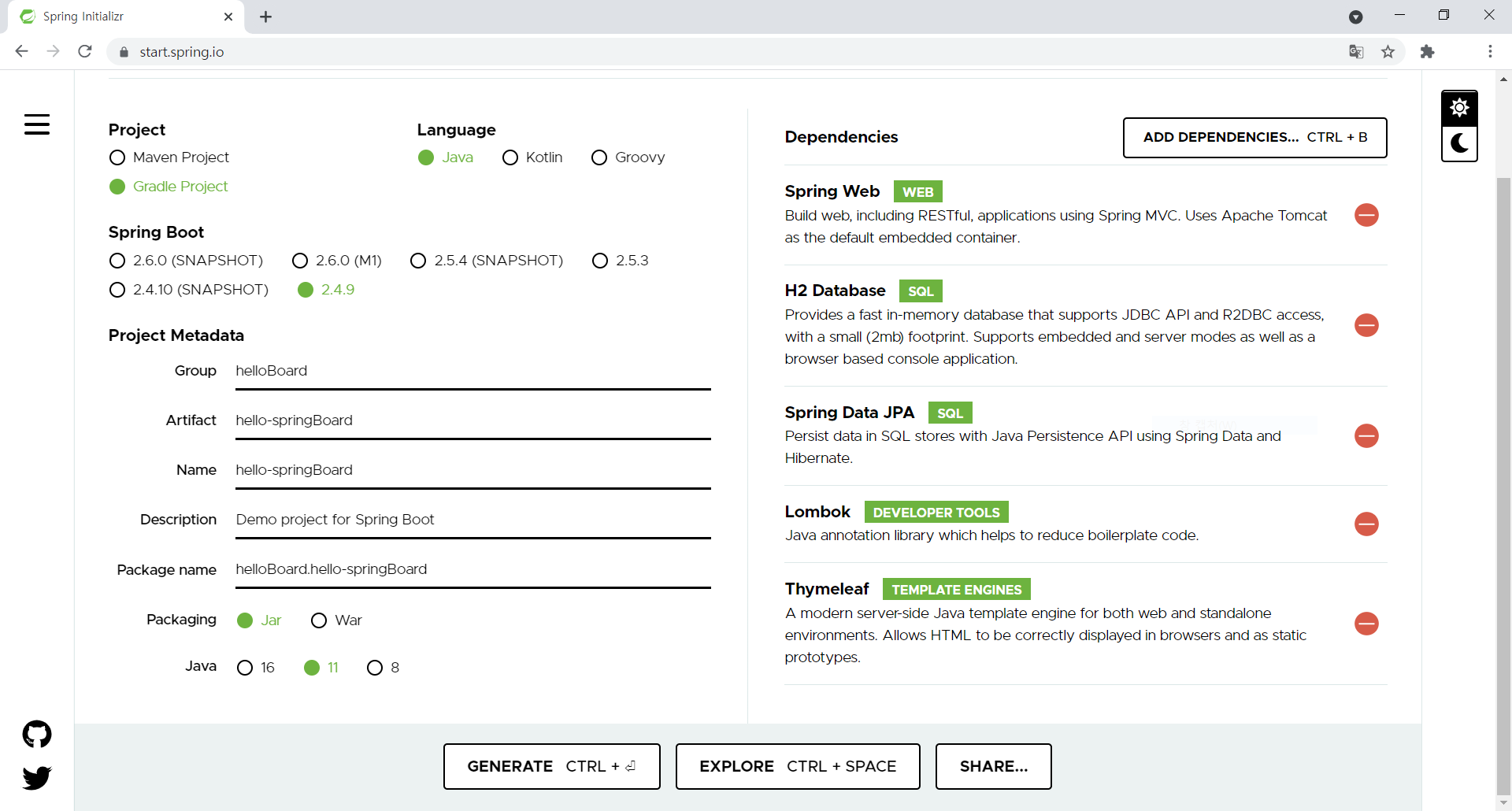Viewport: 1512px width, 811px height.
Task: Click the ADD DEPENDENCIES button
Action: 1254,138
